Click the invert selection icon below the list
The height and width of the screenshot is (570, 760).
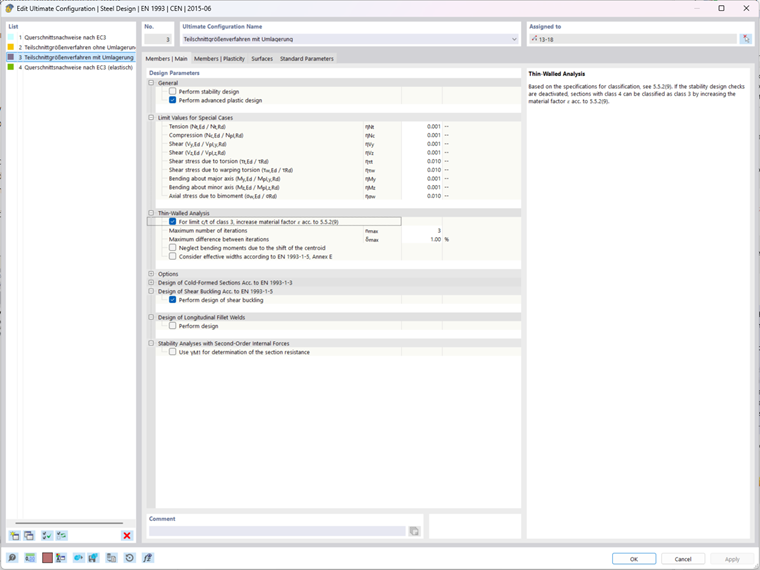[62, 536]
